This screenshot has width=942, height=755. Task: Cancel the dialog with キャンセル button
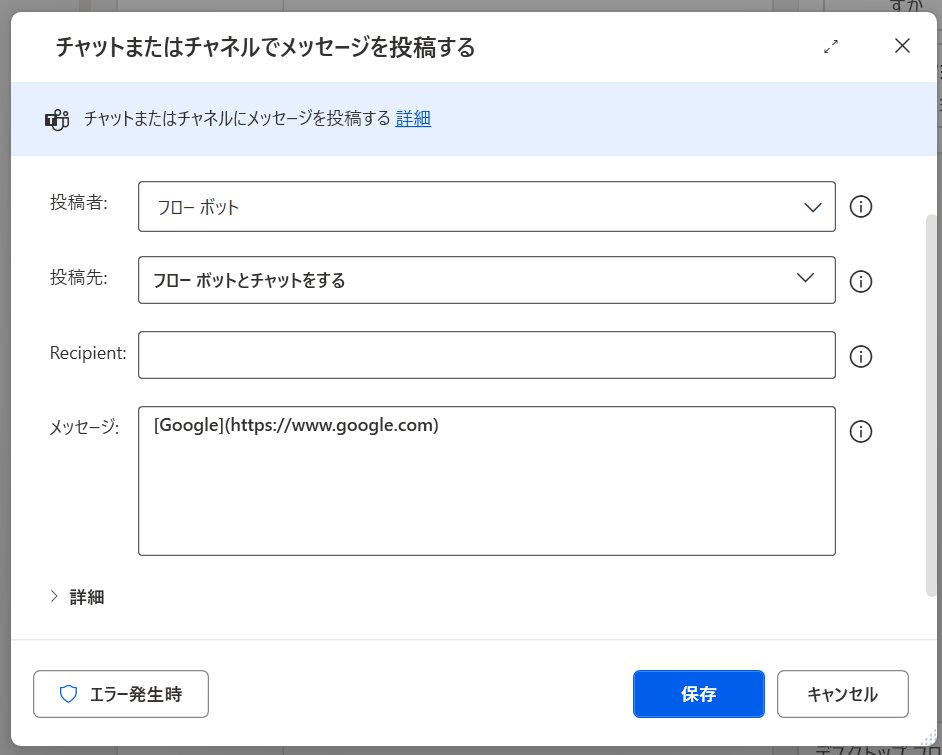(842, 694)
